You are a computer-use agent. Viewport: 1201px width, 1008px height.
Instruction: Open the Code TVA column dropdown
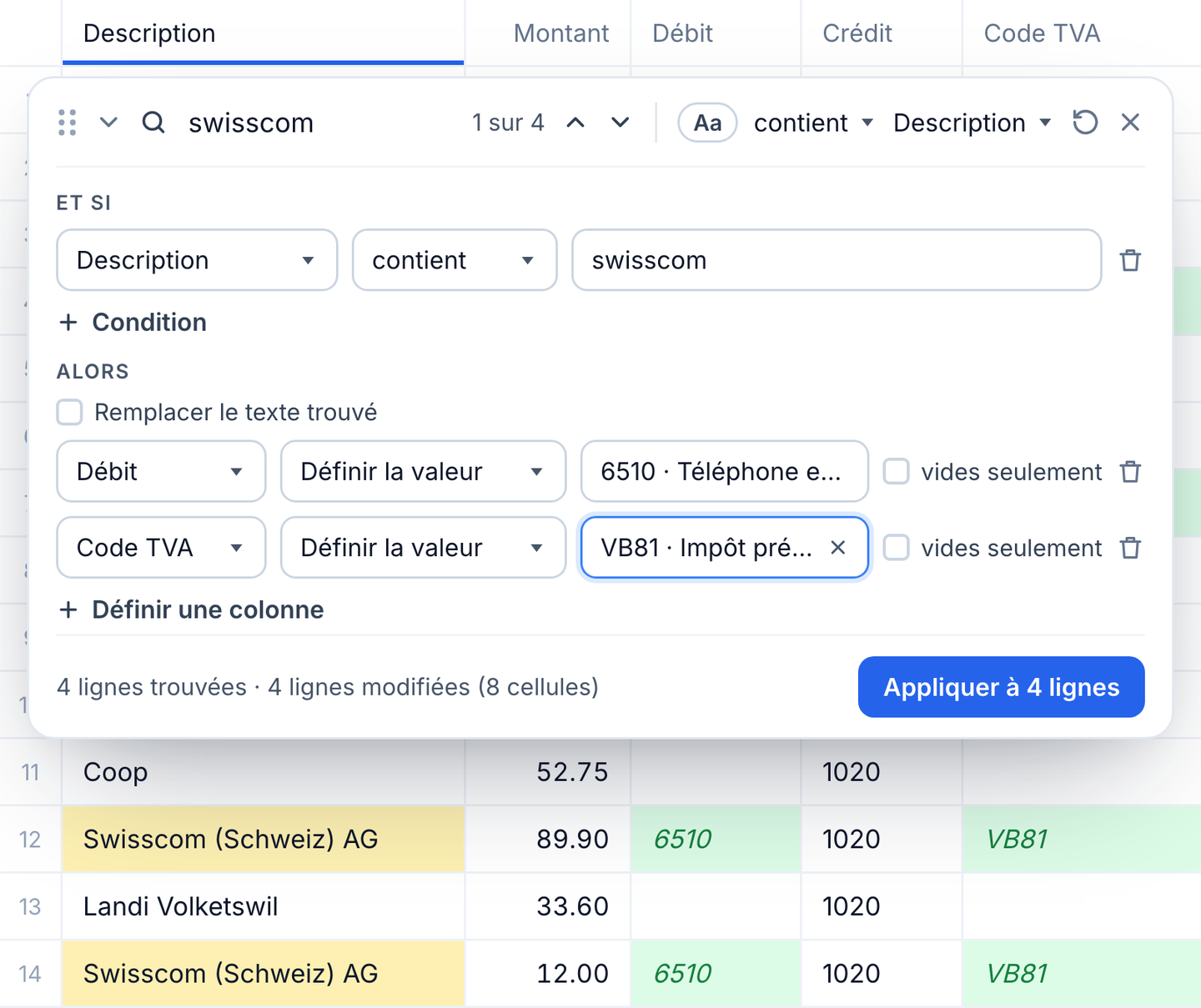point(161,548)
